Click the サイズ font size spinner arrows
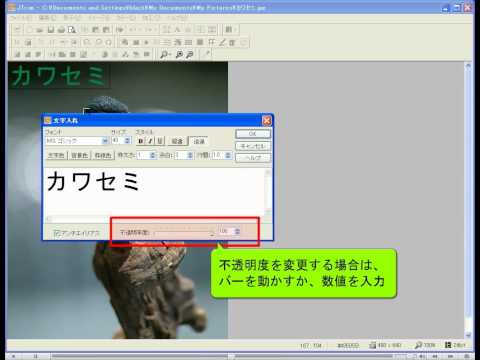 point(127,141)
